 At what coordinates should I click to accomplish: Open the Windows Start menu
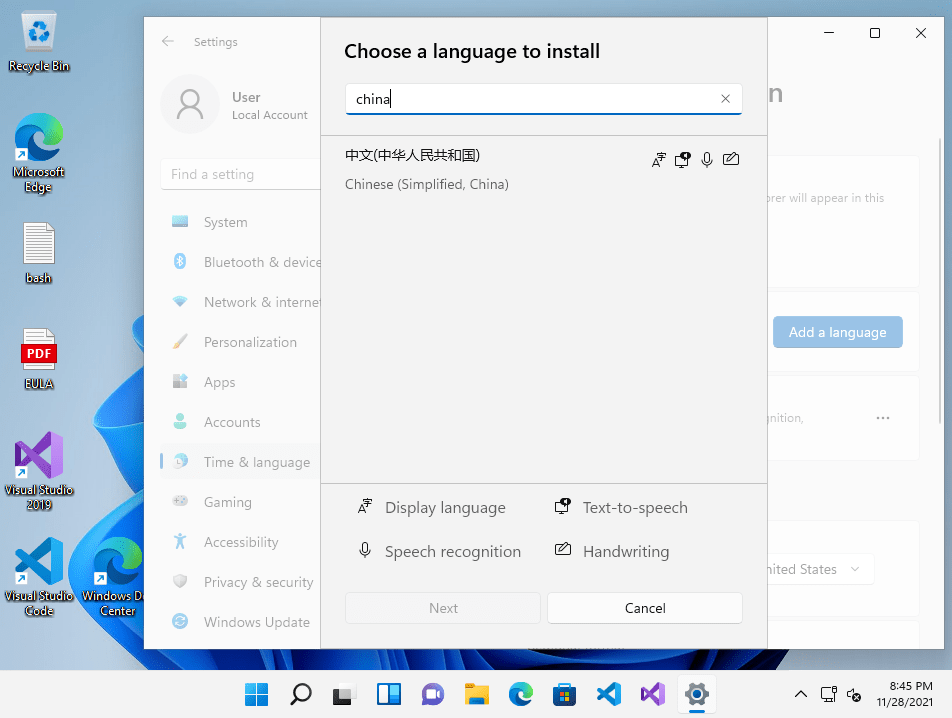pos(256,694)
